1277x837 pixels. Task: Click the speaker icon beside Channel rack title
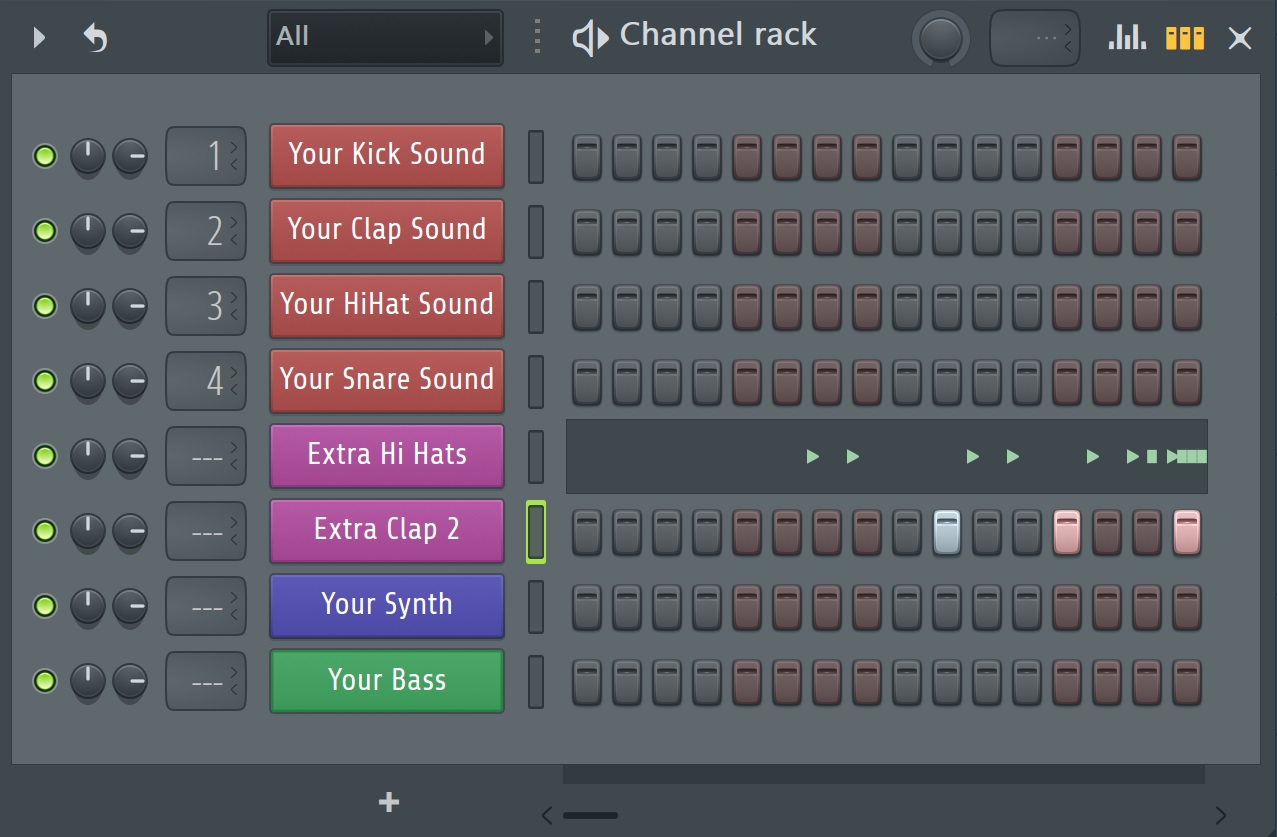pos(590,37)
